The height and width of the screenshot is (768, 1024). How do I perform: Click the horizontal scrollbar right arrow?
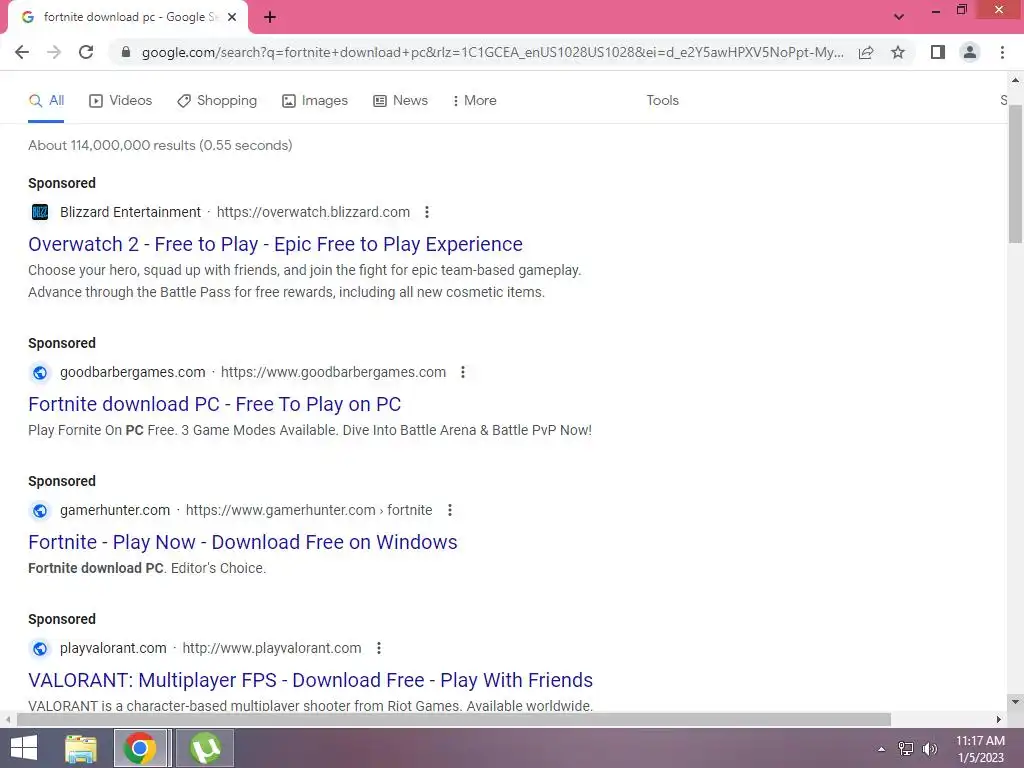998,720
